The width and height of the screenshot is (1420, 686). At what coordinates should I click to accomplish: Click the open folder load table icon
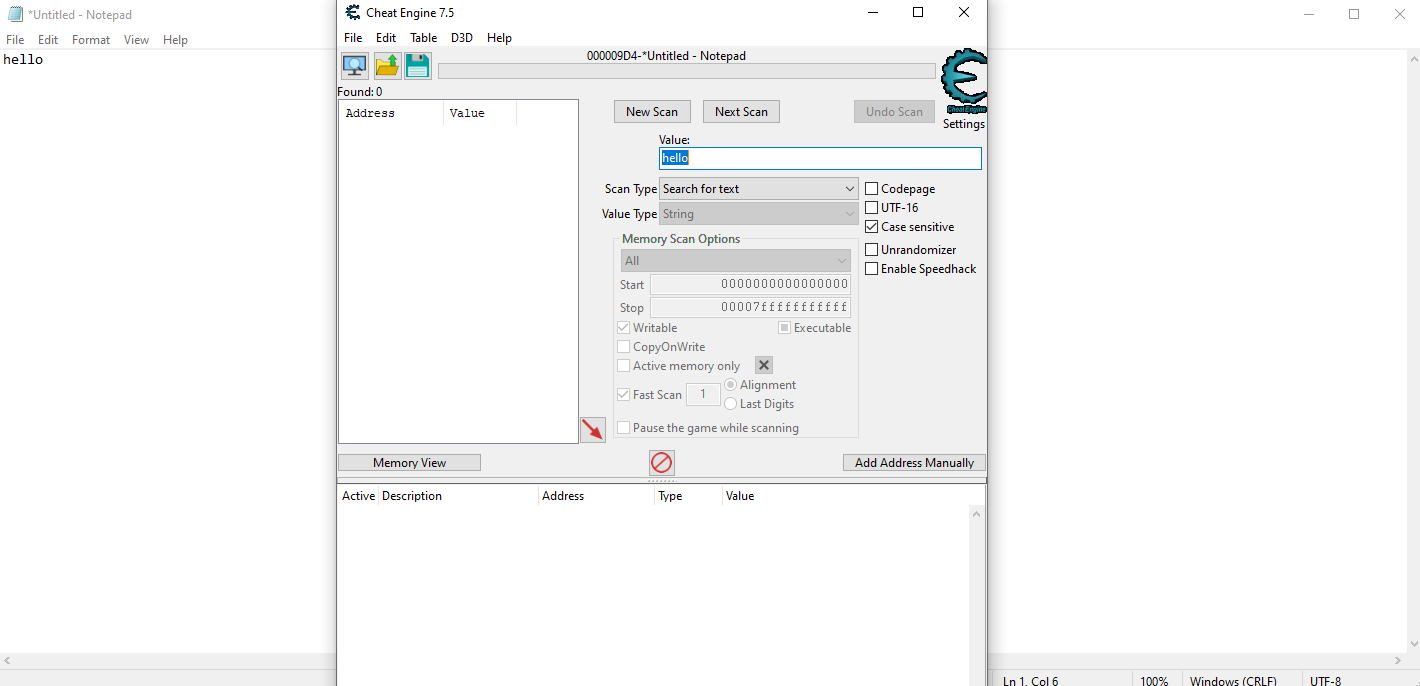point(387,66)
